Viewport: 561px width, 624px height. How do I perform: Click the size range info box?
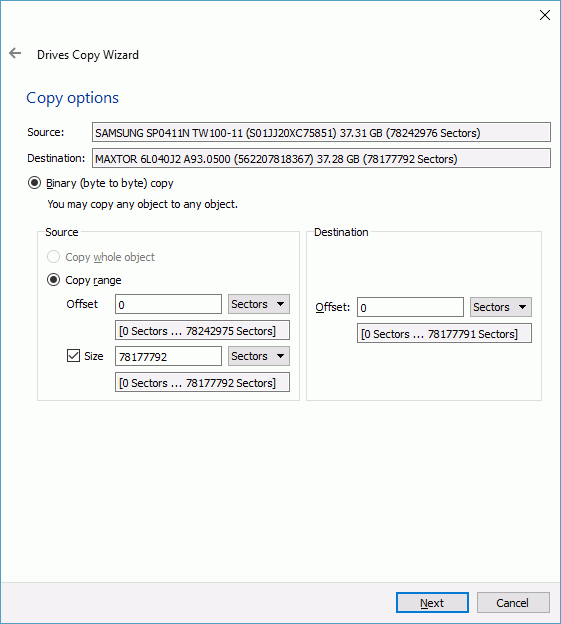202,382
